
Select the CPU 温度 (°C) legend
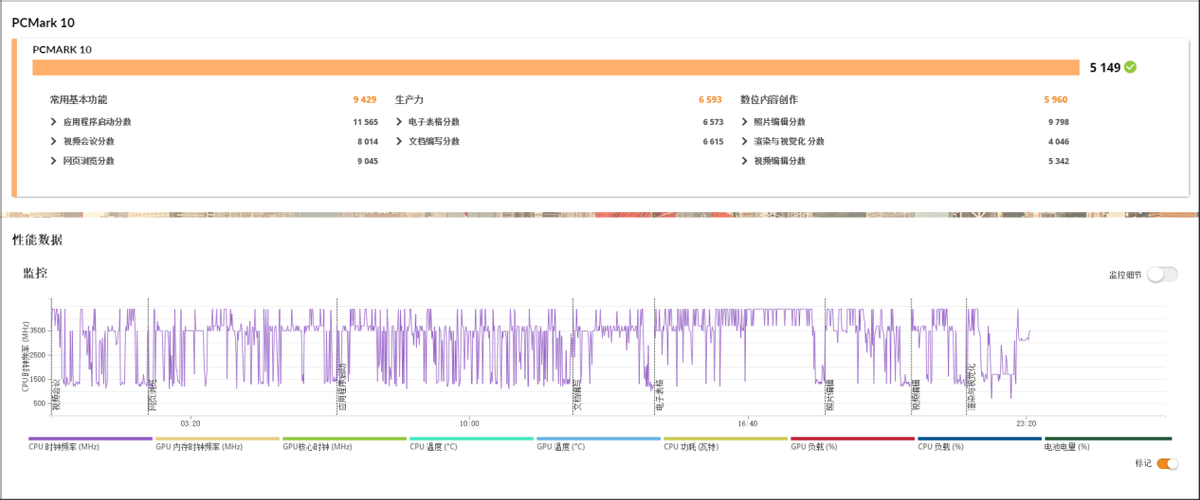coord(471,443)
